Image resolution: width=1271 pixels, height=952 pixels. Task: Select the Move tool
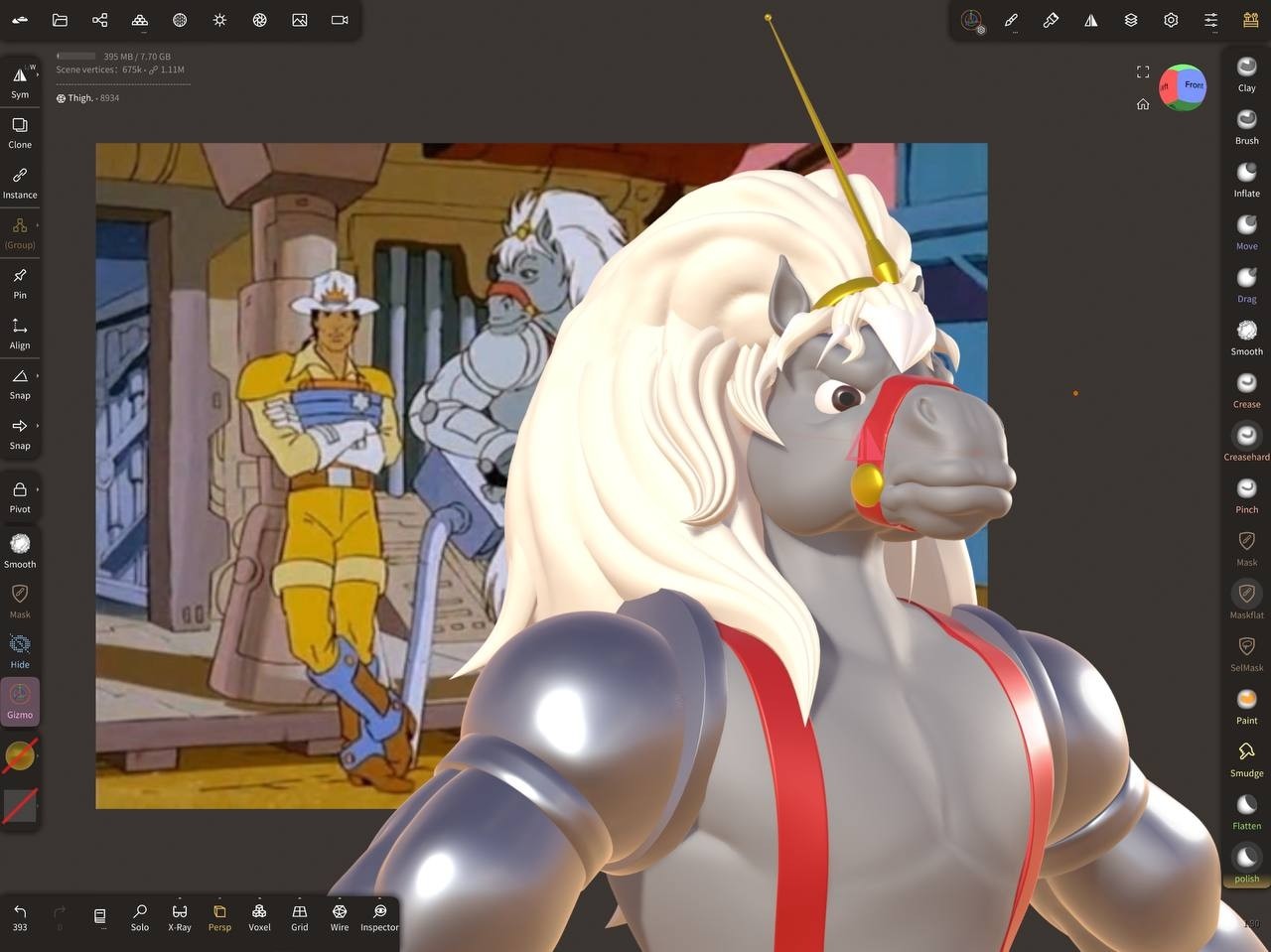(1246, 232)
